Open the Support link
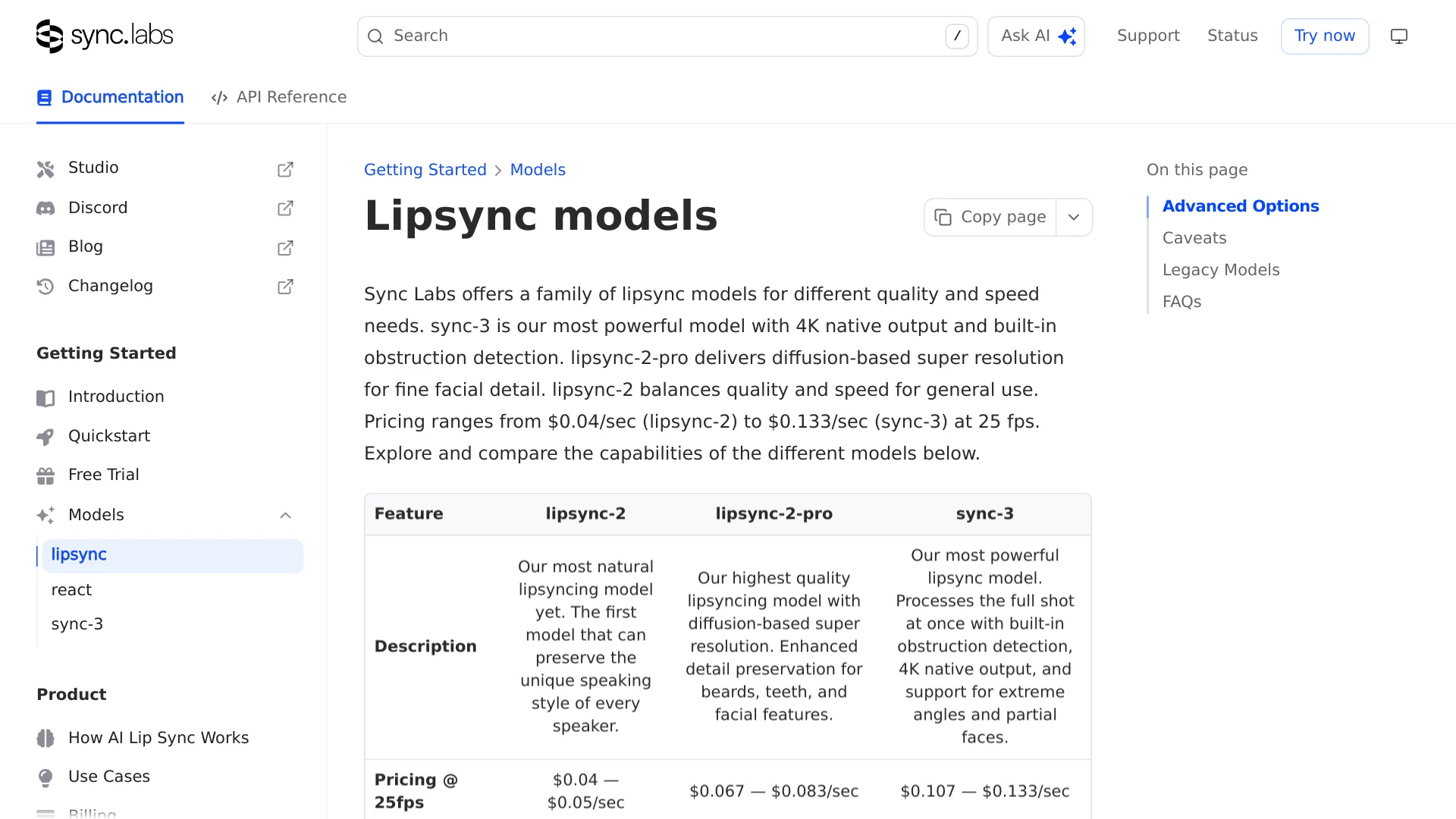This screenshot has width=1456, height=819. click(1148, 36)
